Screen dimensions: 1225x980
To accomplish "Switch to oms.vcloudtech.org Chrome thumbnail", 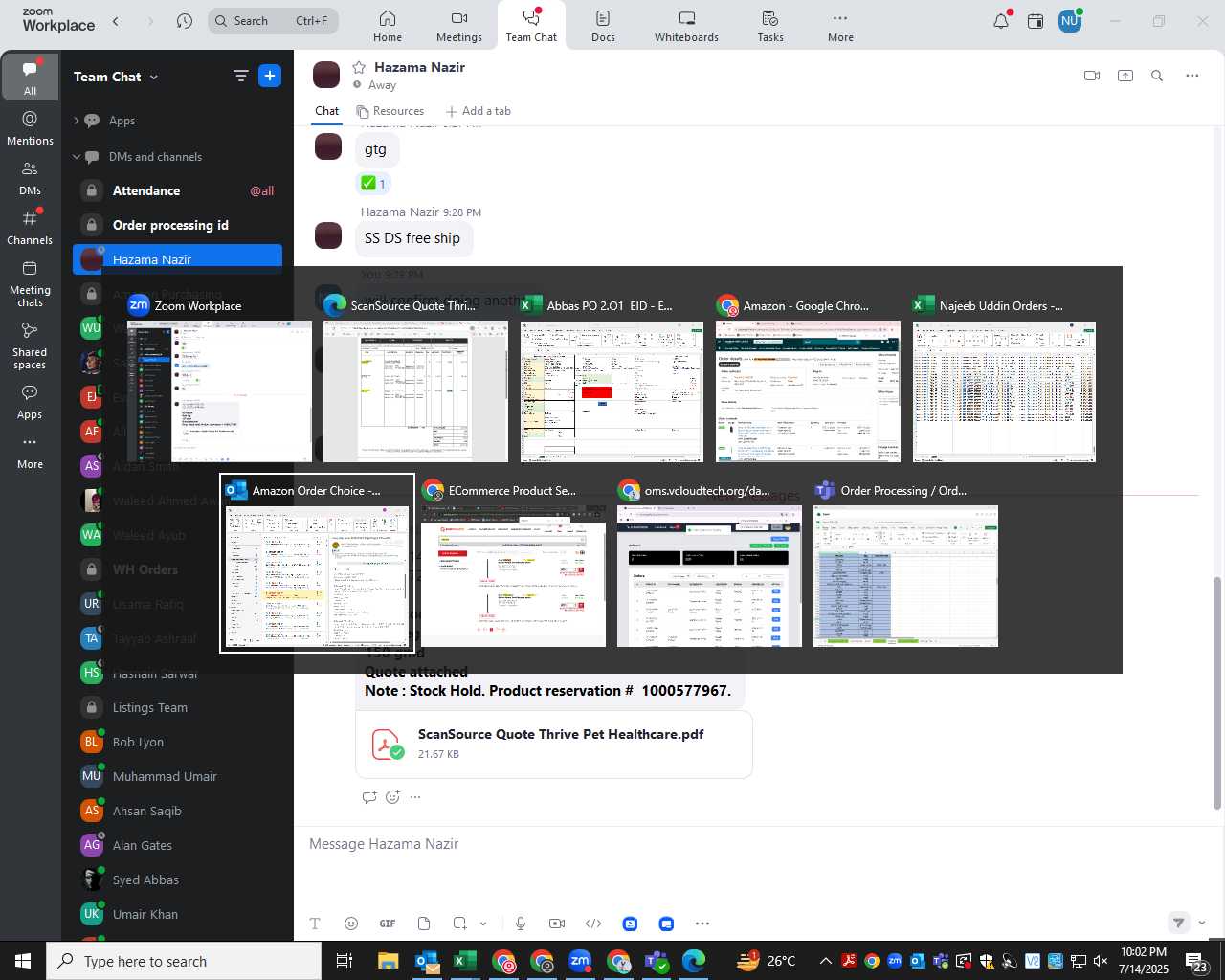I will tap(709, 564).
